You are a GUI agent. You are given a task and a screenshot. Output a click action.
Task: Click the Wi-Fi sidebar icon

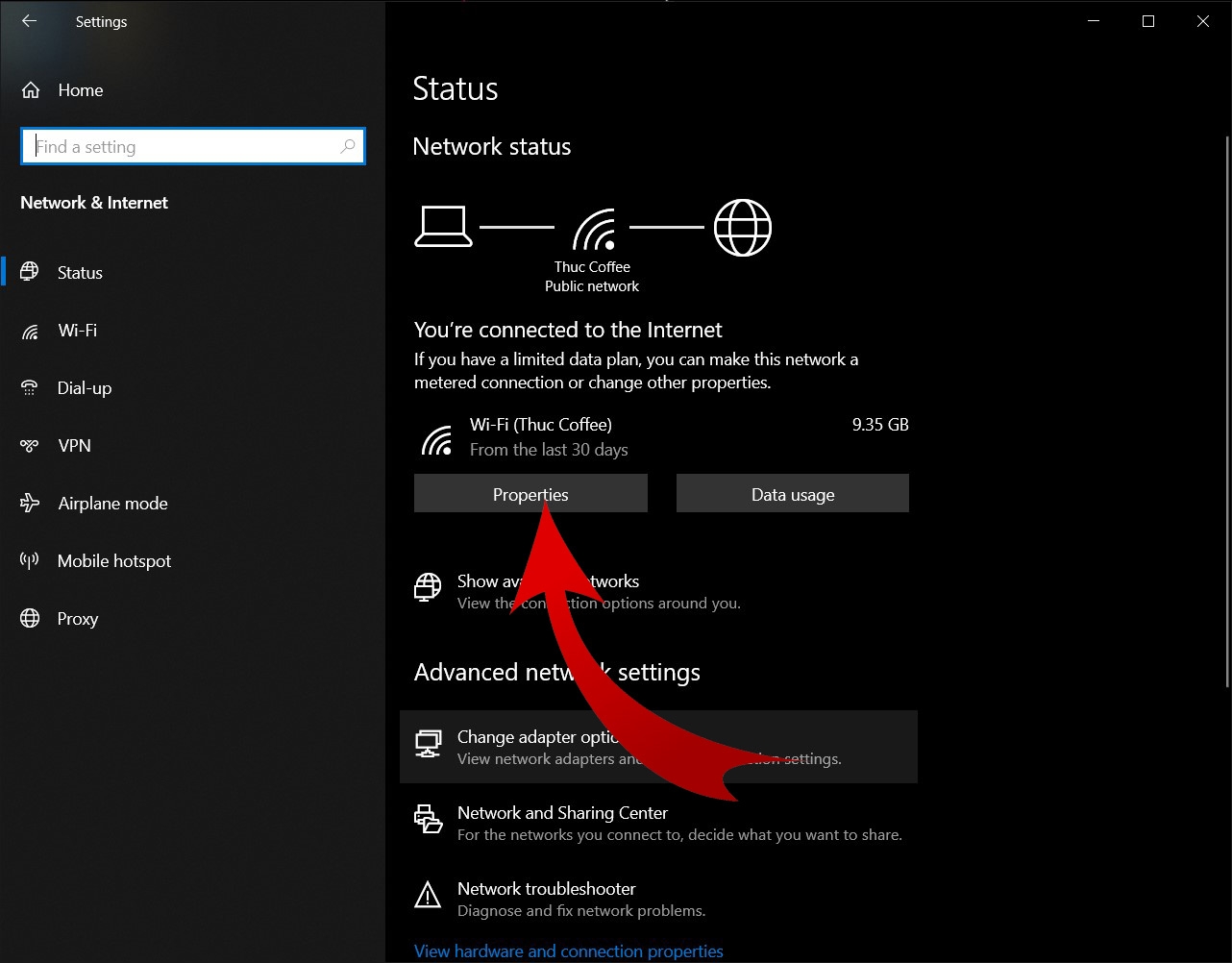[30, 332]
